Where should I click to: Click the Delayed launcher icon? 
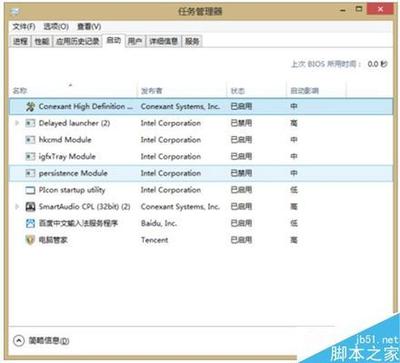point(30,123)
